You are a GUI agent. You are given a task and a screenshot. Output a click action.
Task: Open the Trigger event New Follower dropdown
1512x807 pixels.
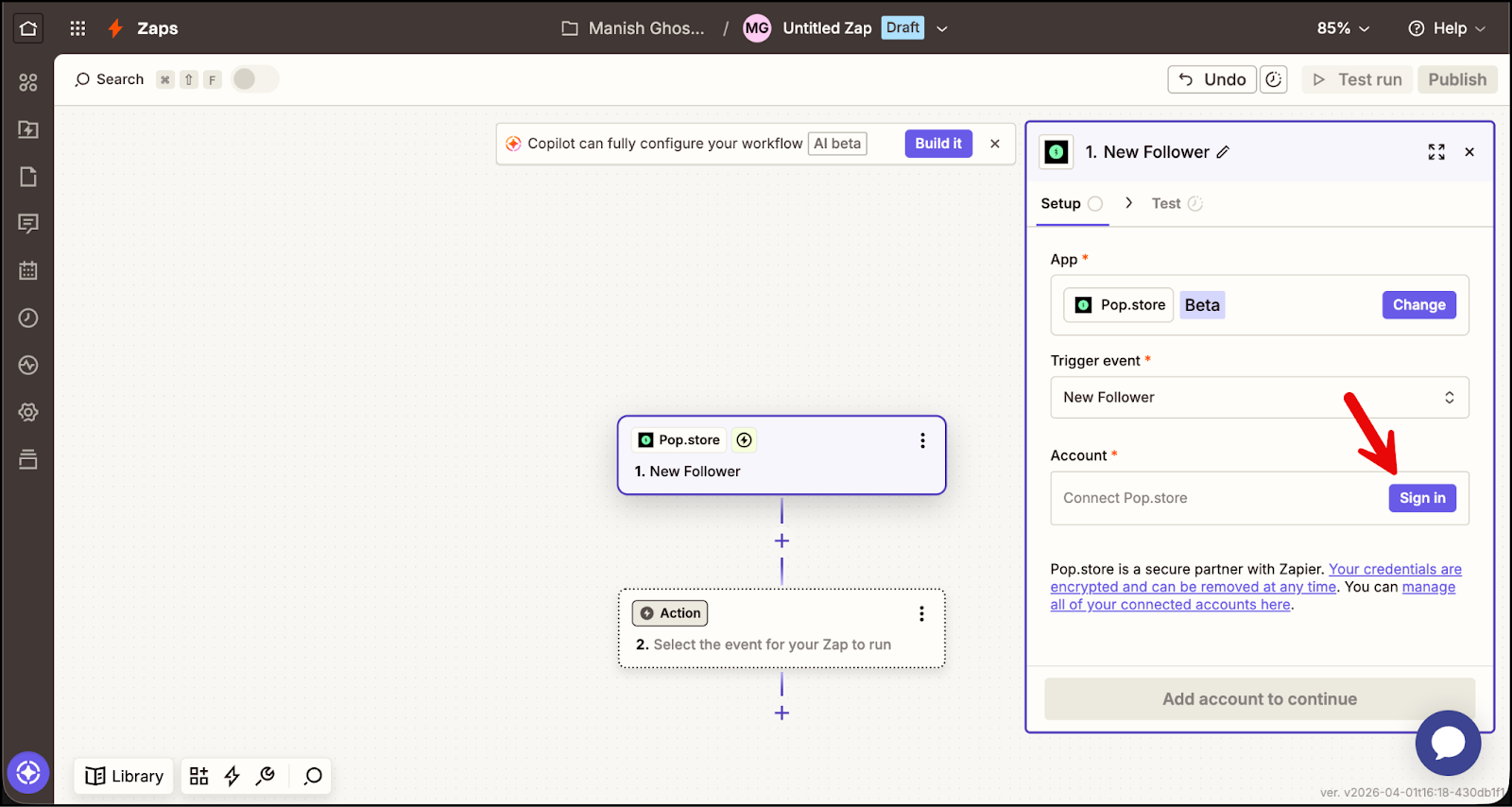[1259, 398]
